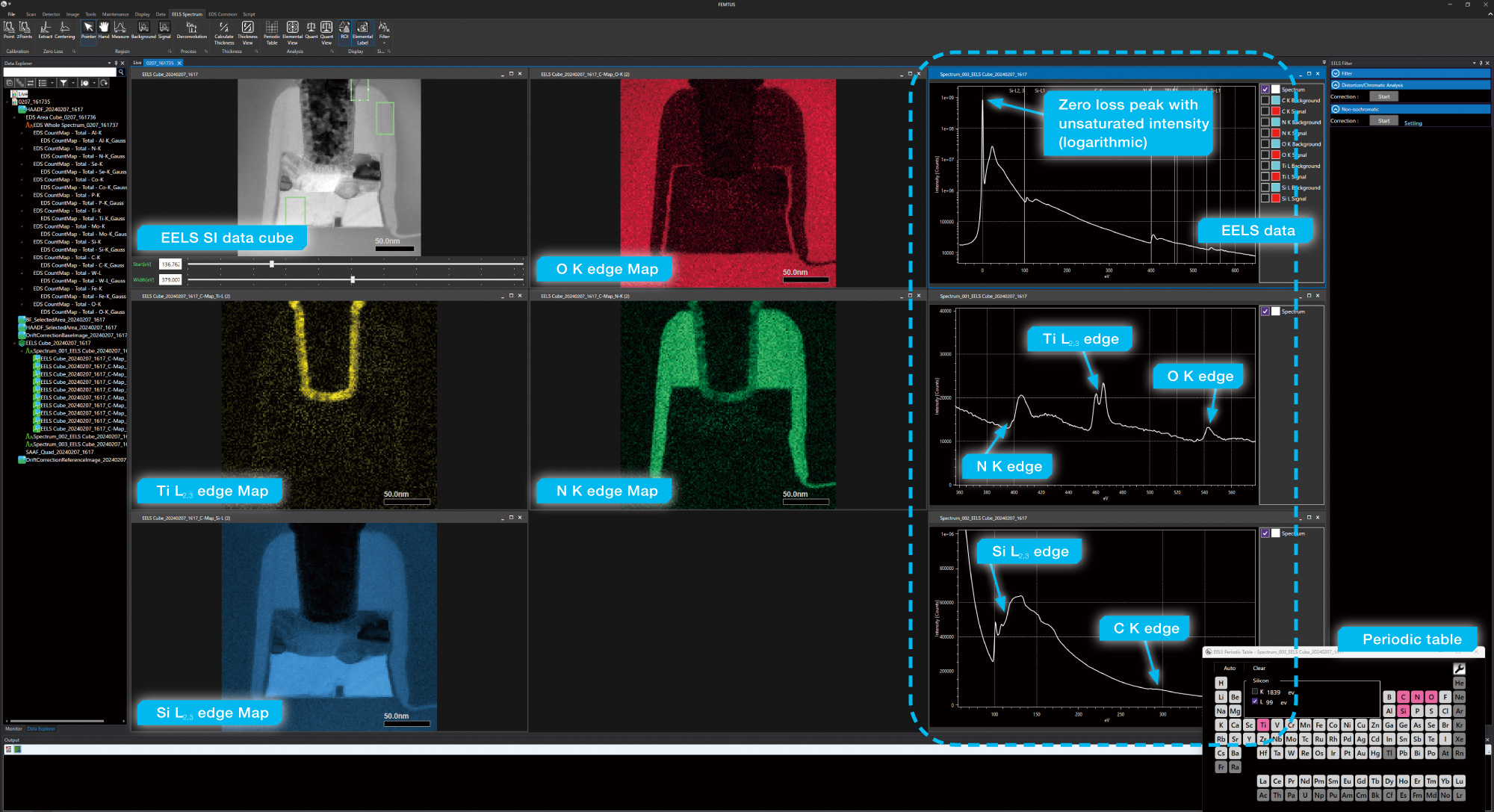The width and height of the screenshot is (1494, 812).
Task: Toggle the ROI display button
Action: tap(344, 30)
